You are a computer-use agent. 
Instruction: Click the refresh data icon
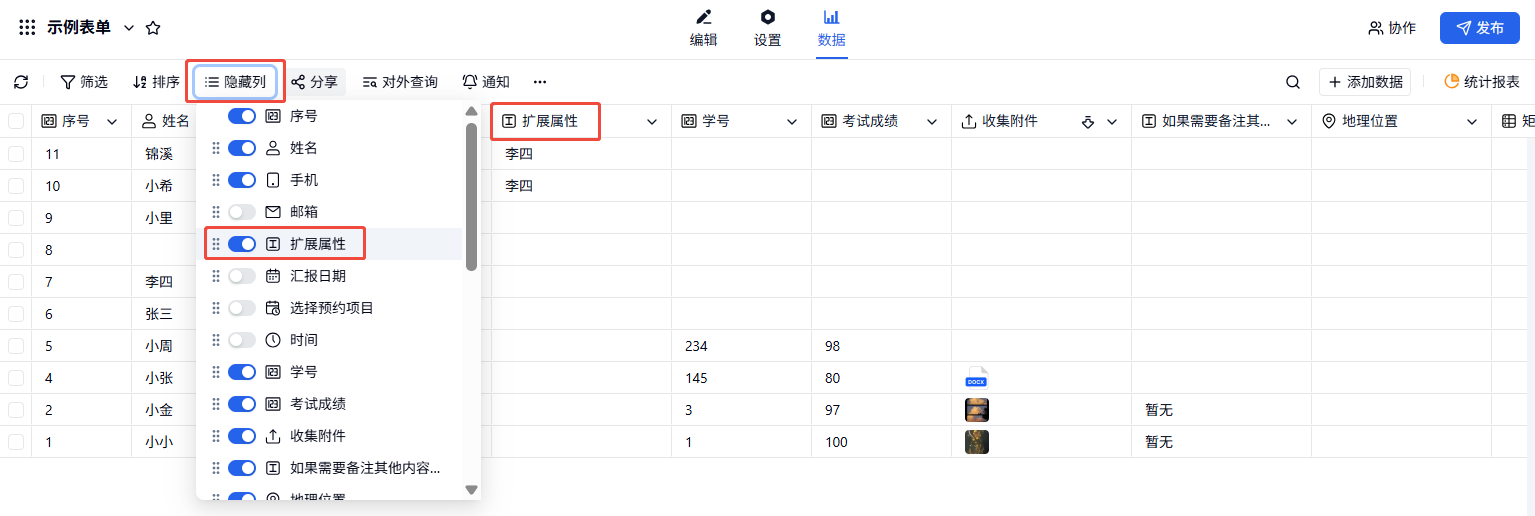(x=21, y=82)
